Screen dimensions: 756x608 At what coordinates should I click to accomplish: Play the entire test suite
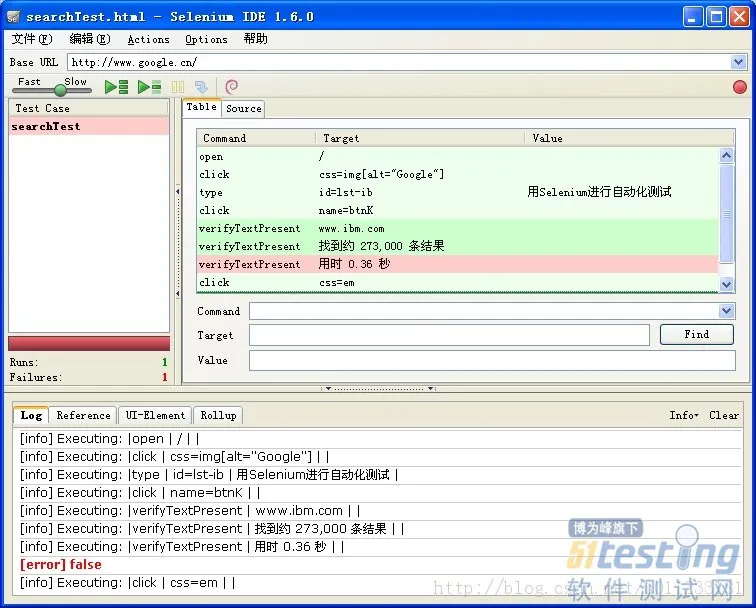[116, 87]
